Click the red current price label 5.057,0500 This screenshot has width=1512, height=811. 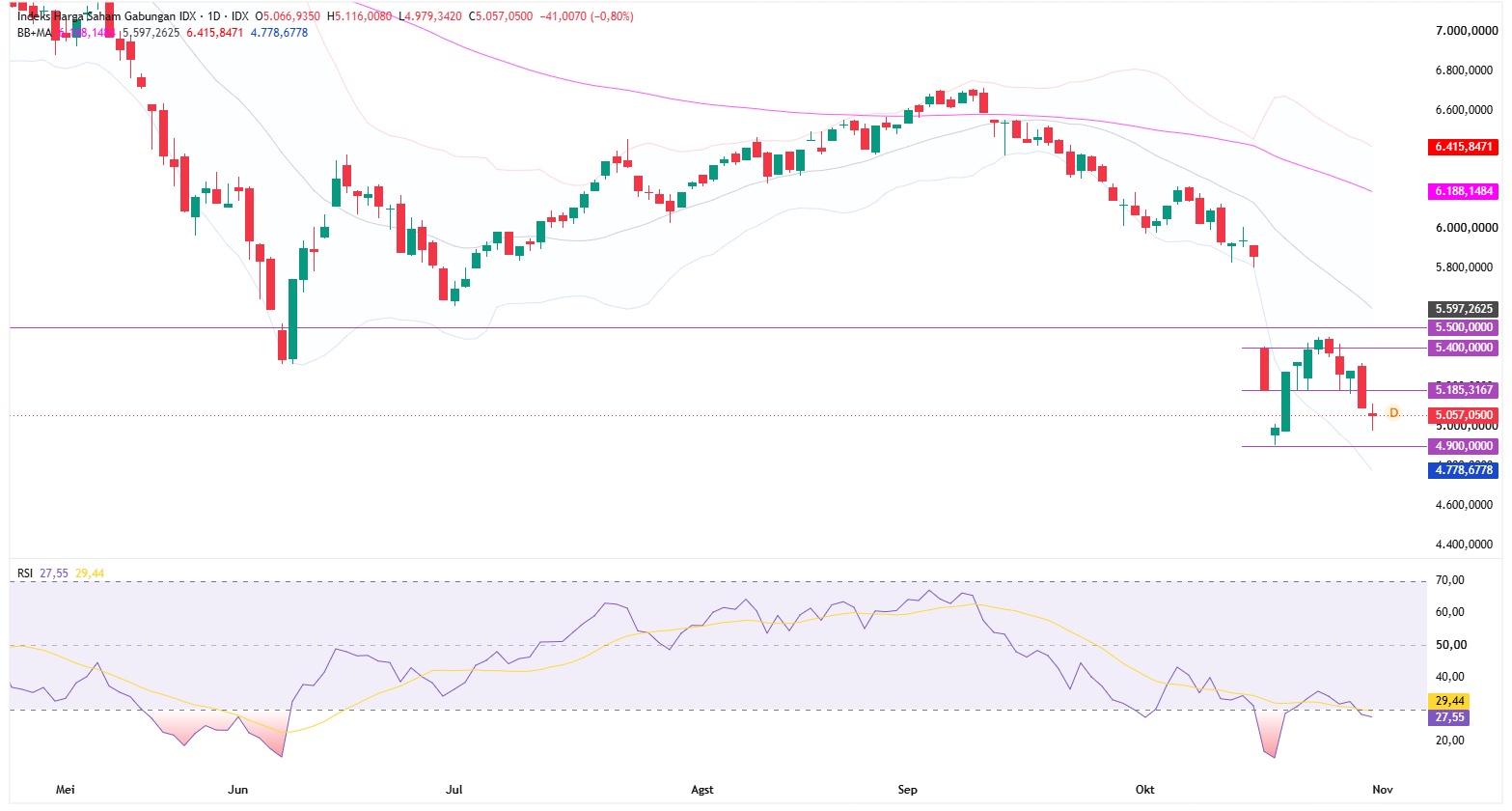pyautogui.click(x=1463, y=415)
